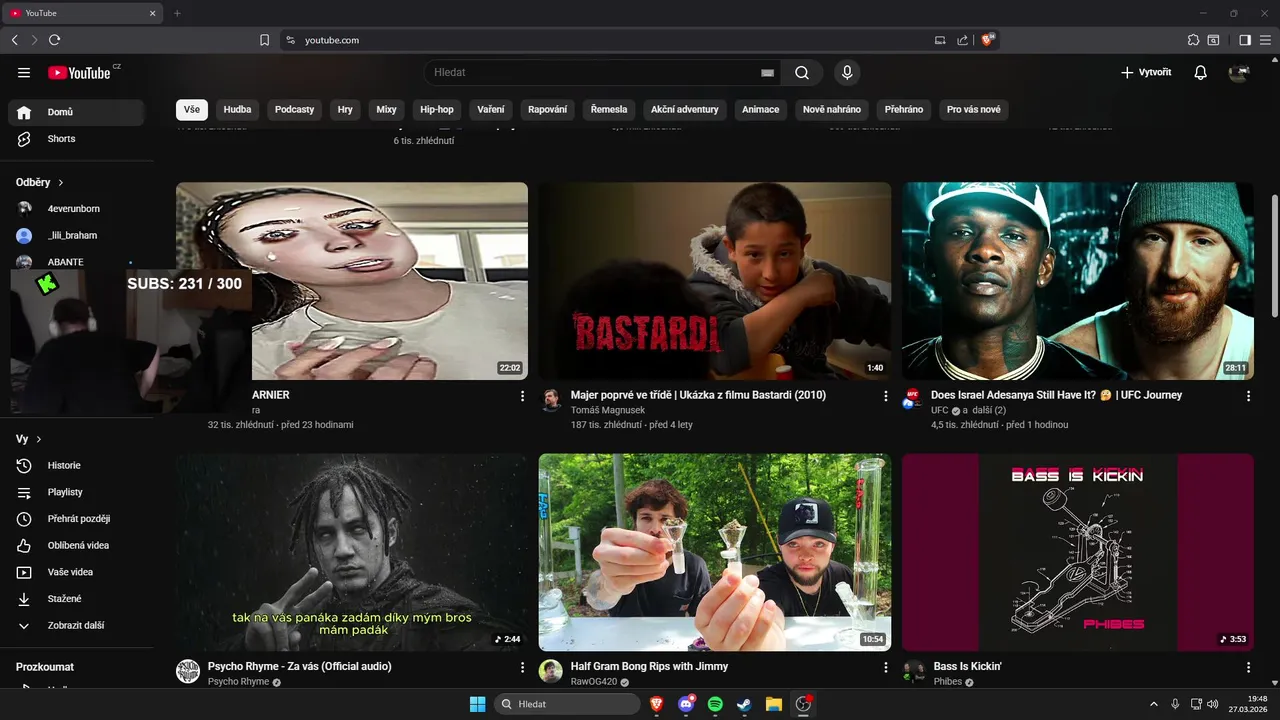Open Steam from the taskbar
1280x720 pixels.
click(744, 704)
